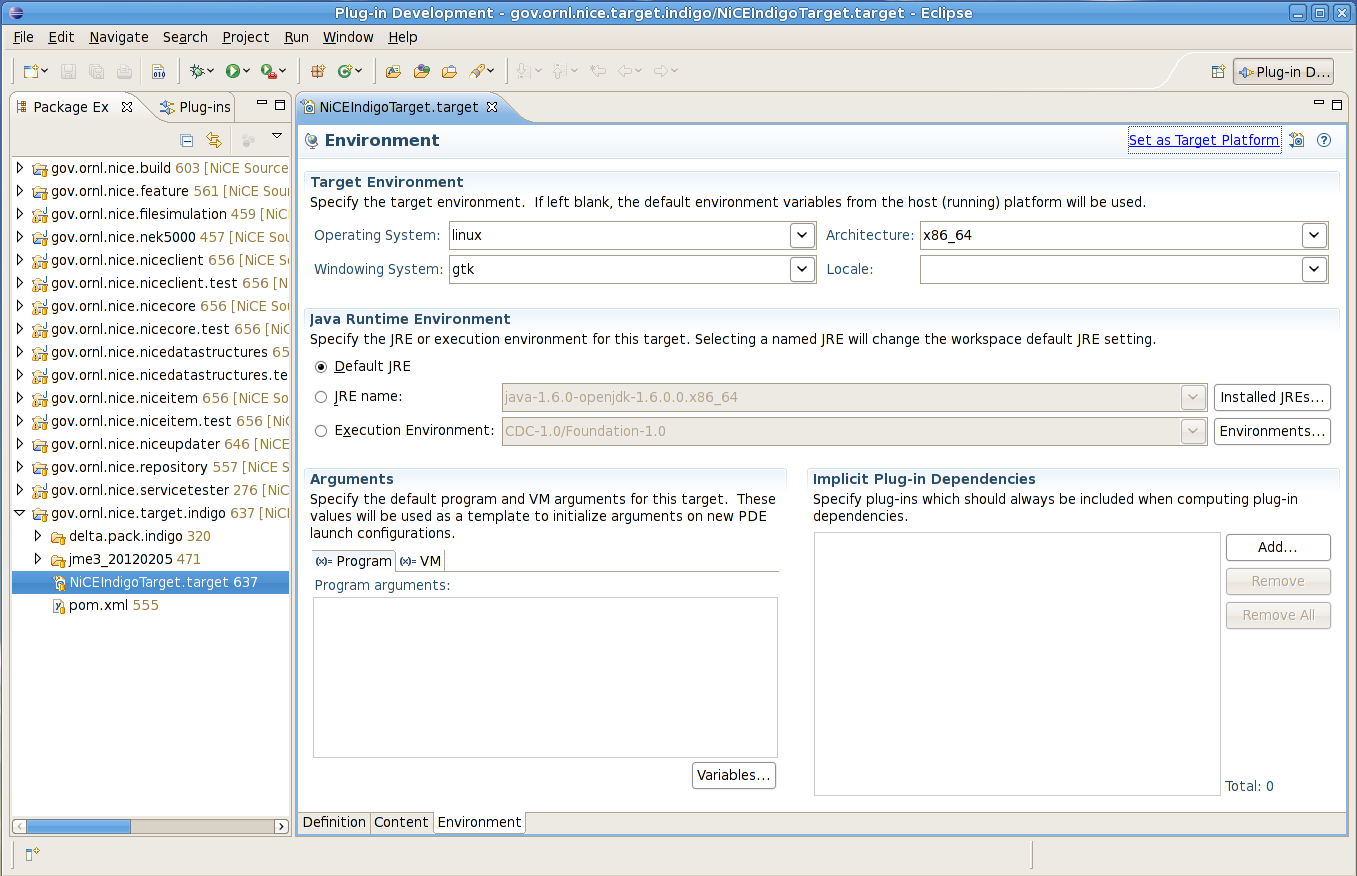Click the Save All toolbar icon
1357x876 pixels.
(96, 71)
